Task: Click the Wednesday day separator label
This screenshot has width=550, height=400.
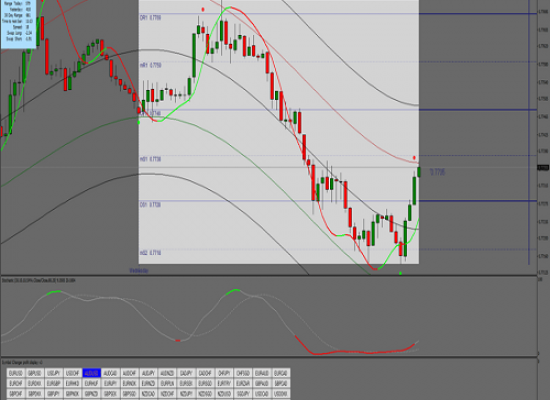Action: (x=139, y=271)
